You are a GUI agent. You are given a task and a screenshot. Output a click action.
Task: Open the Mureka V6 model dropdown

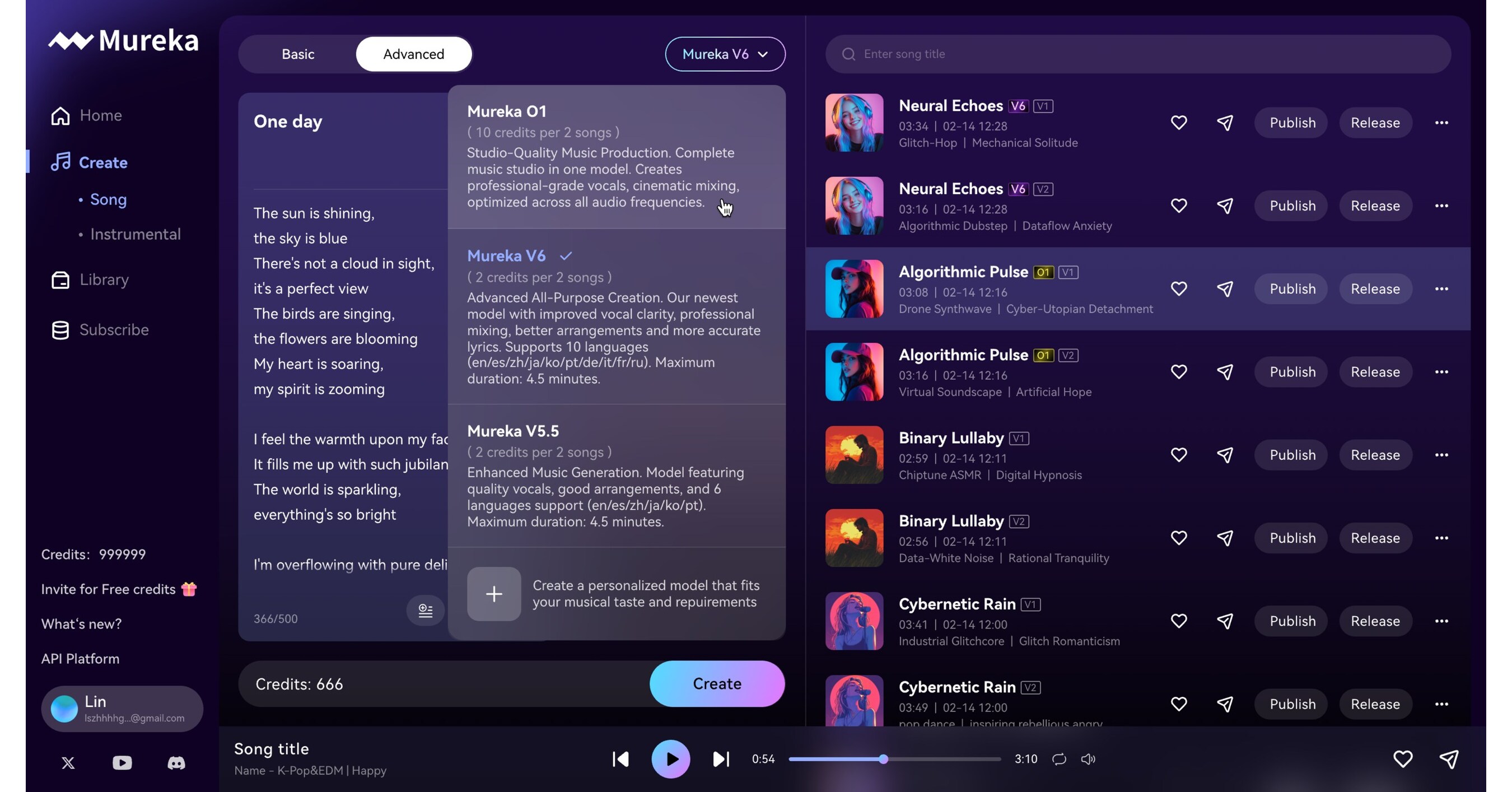click(x=725, y=53)
